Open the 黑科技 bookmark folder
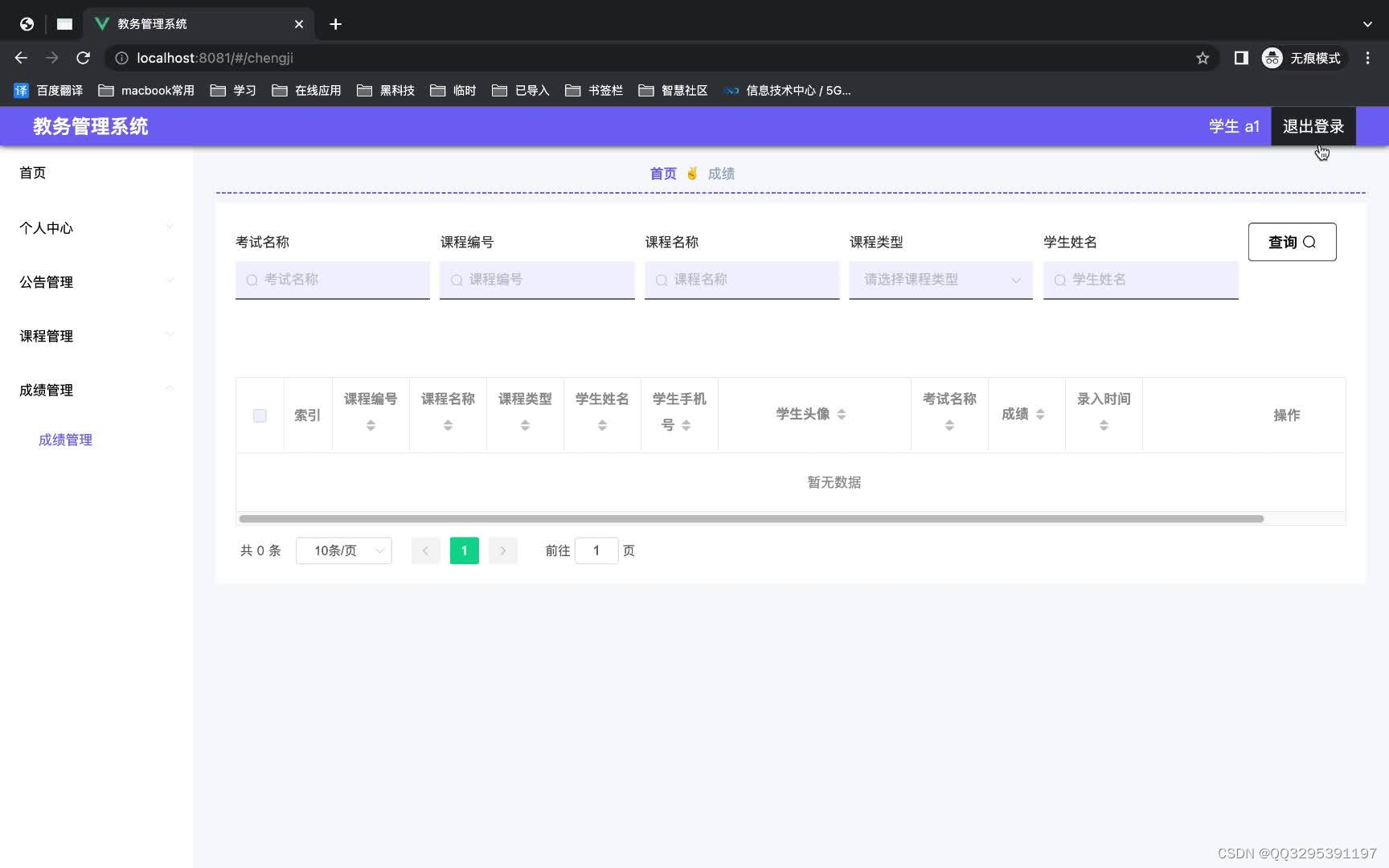 coord(386,91)
